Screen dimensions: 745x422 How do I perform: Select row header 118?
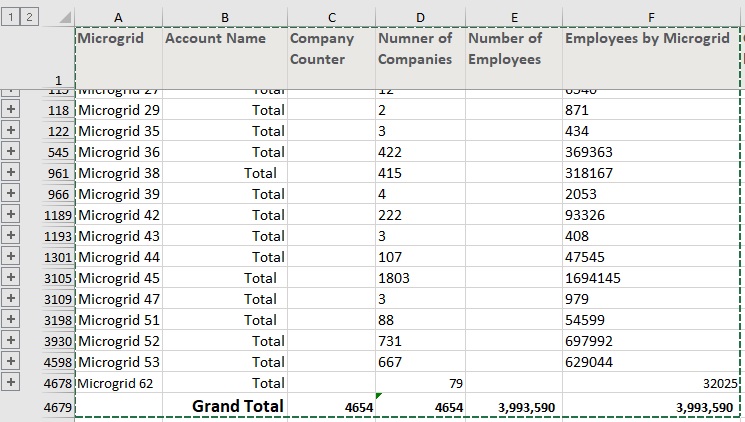(58, 110)
